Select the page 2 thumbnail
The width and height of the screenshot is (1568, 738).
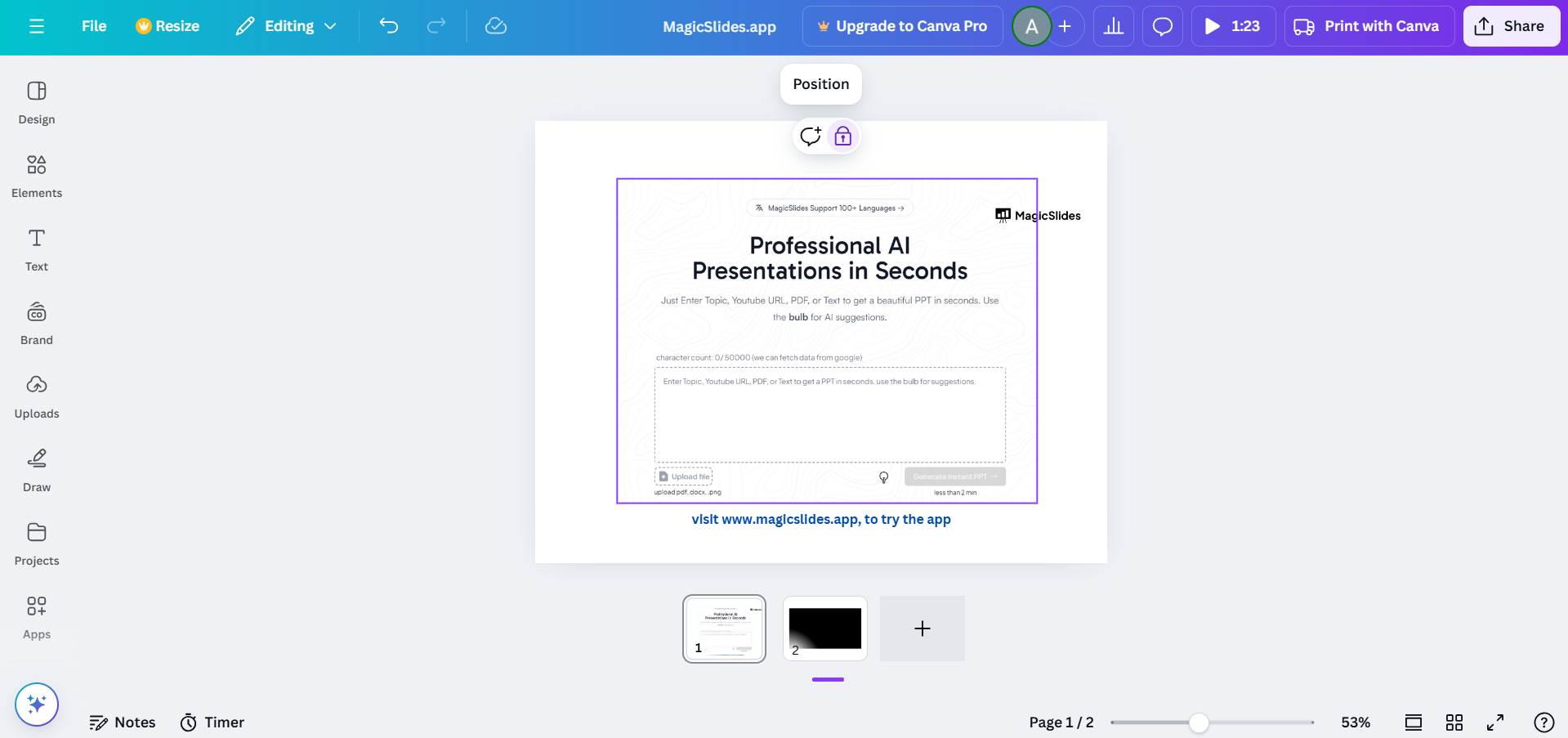[x=825, y=628]
